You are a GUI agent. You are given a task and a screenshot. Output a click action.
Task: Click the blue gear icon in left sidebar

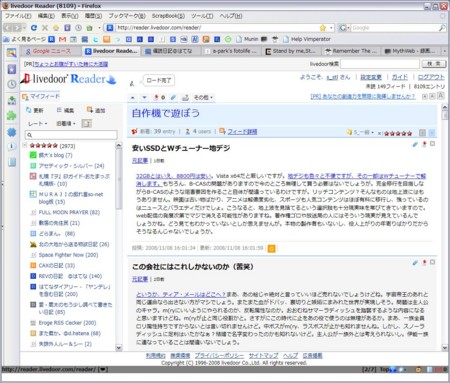[12, 132]
